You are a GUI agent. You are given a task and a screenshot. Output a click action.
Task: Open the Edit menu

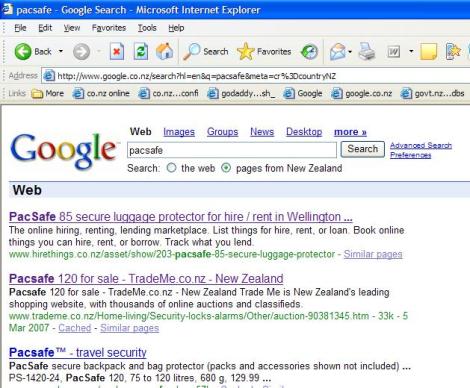point(45,28)
